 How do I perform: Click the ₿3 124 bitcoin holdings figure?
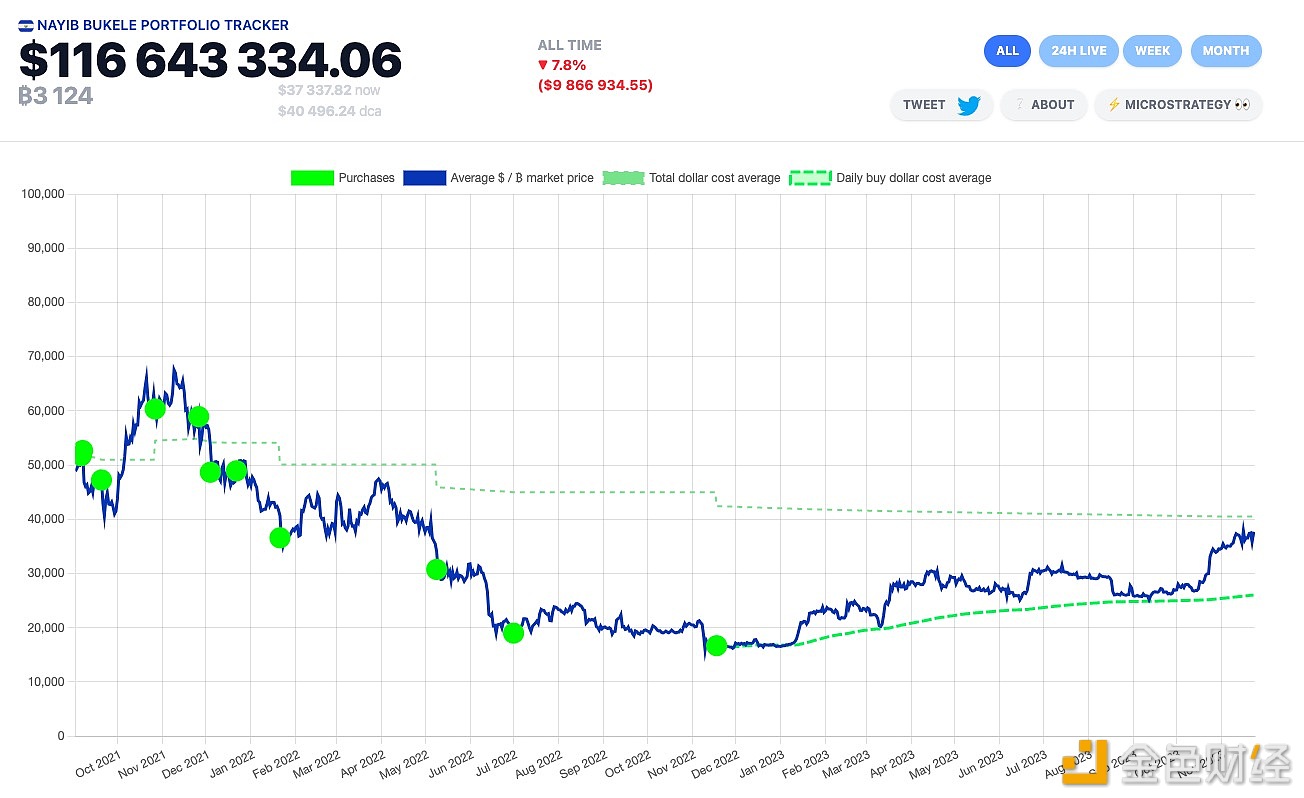[56, 96]
